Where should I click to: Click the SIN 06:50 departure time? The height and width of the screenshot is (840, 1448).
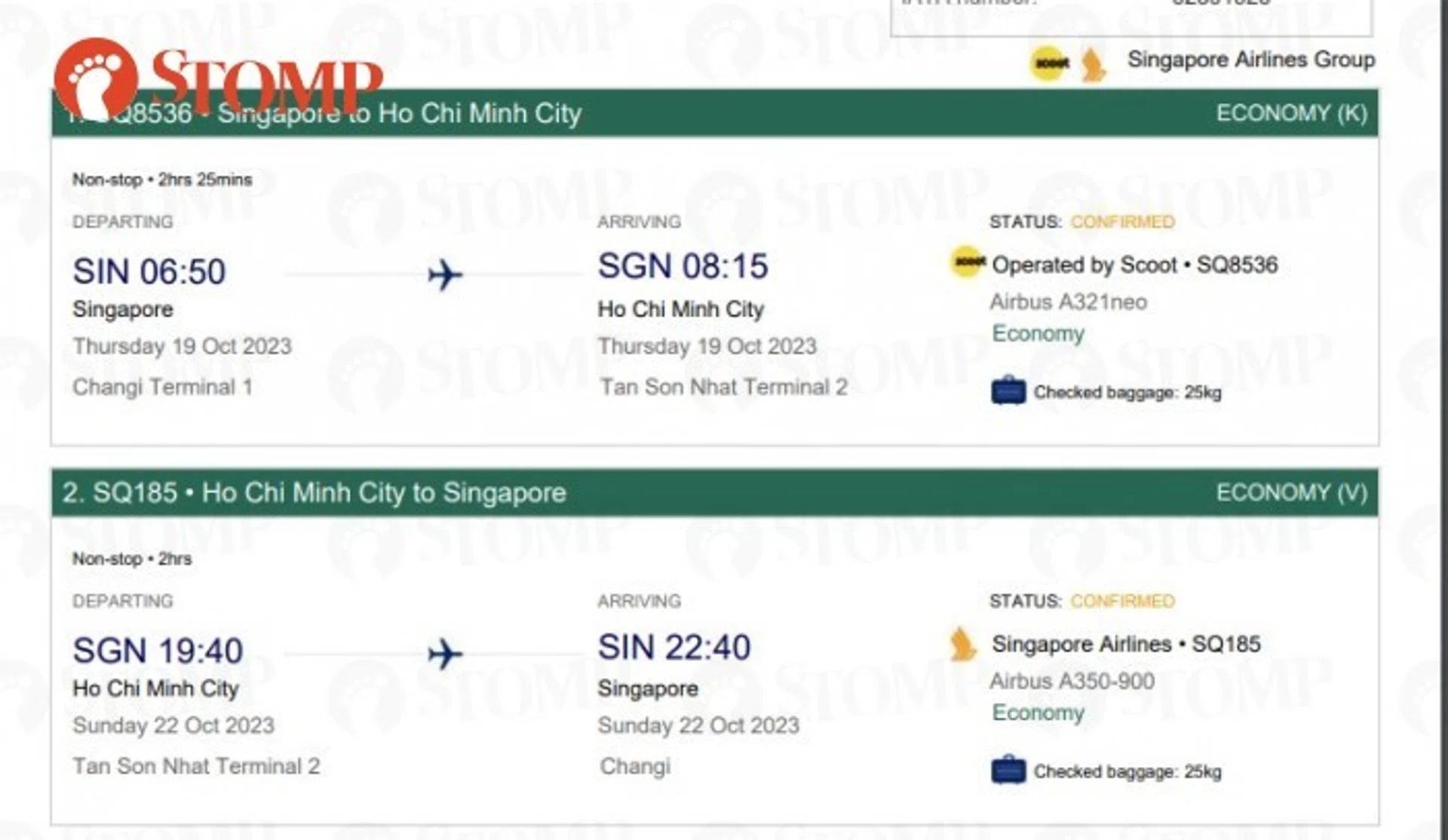149,271
